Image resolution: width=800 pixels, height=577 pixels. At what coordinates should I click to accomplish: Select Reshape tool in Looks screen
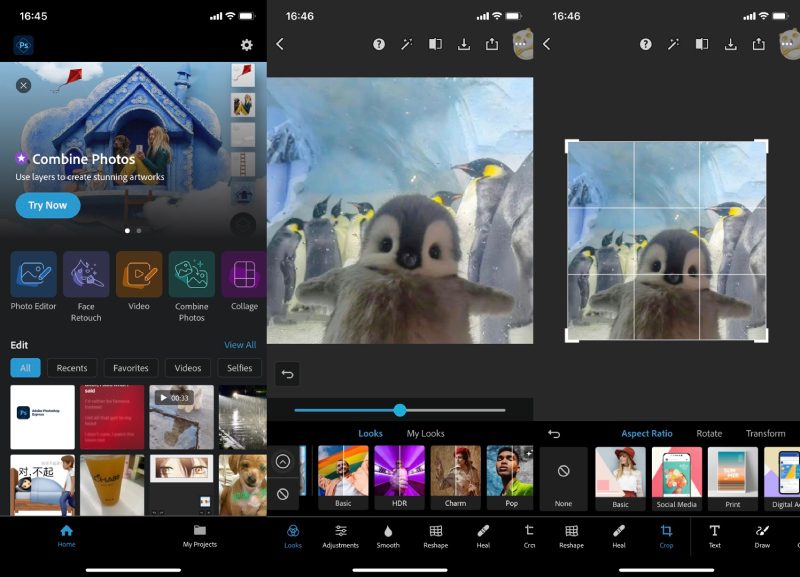[x=436, y=536]
